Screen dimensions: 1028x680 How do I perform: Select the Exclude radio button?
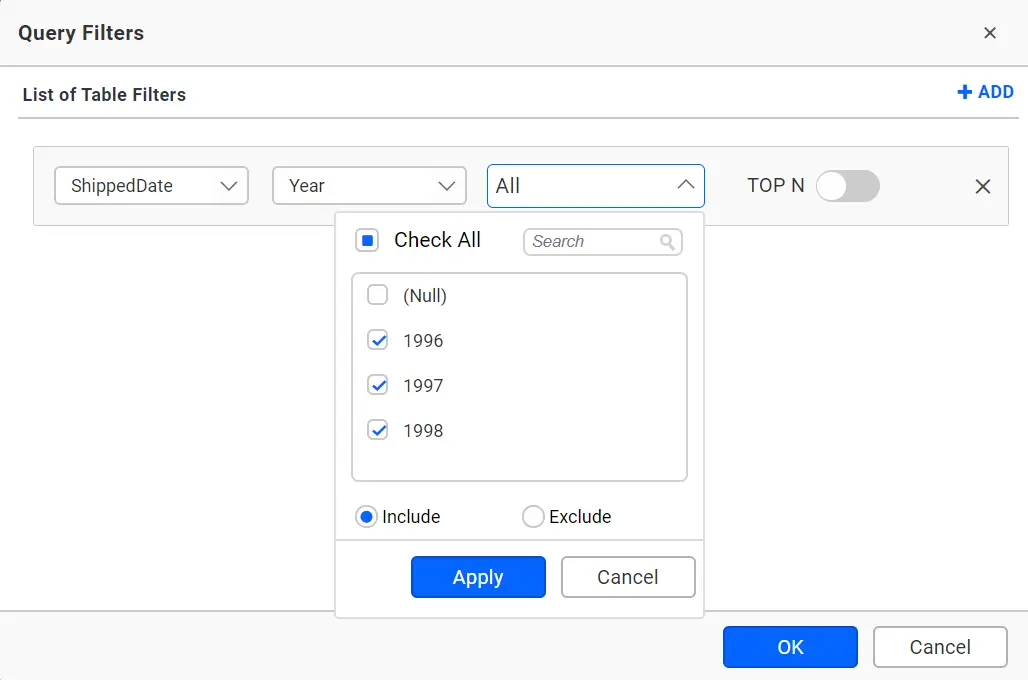[531, 516]
